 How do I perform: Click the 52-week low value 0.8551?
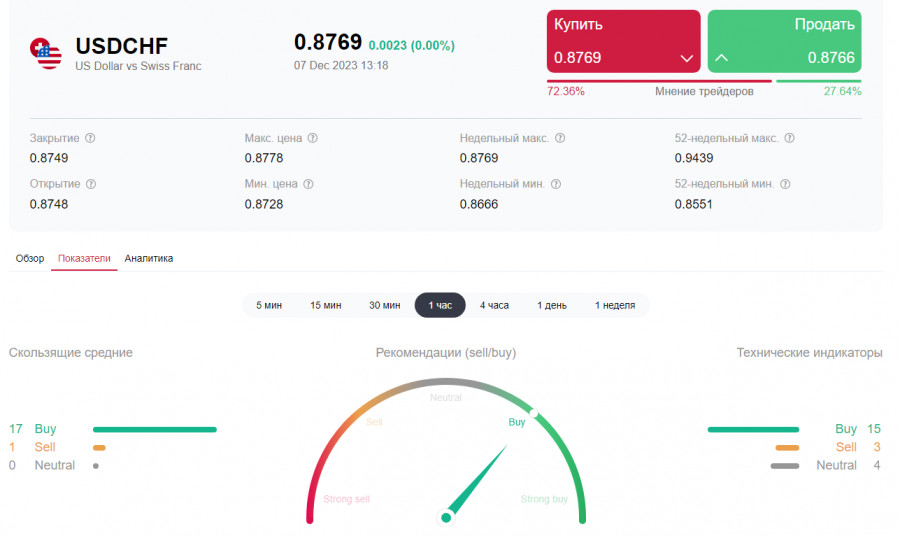pos(693,204)
